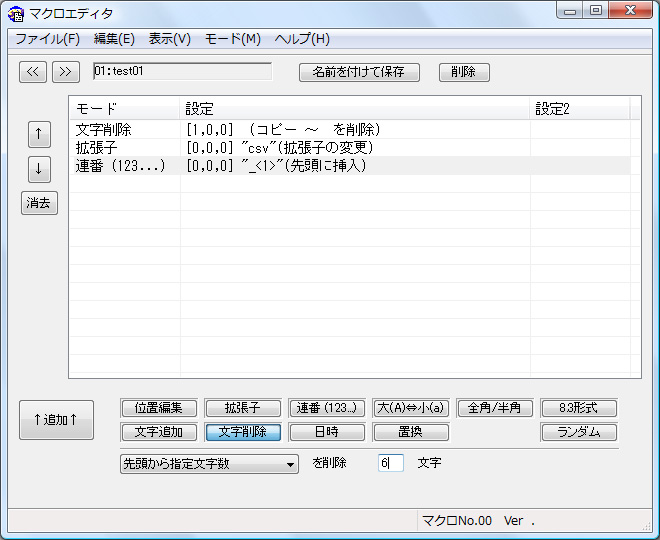Click the macro name field 01:test01
Screen dimensions: 660x540
[x=182, y=71]
